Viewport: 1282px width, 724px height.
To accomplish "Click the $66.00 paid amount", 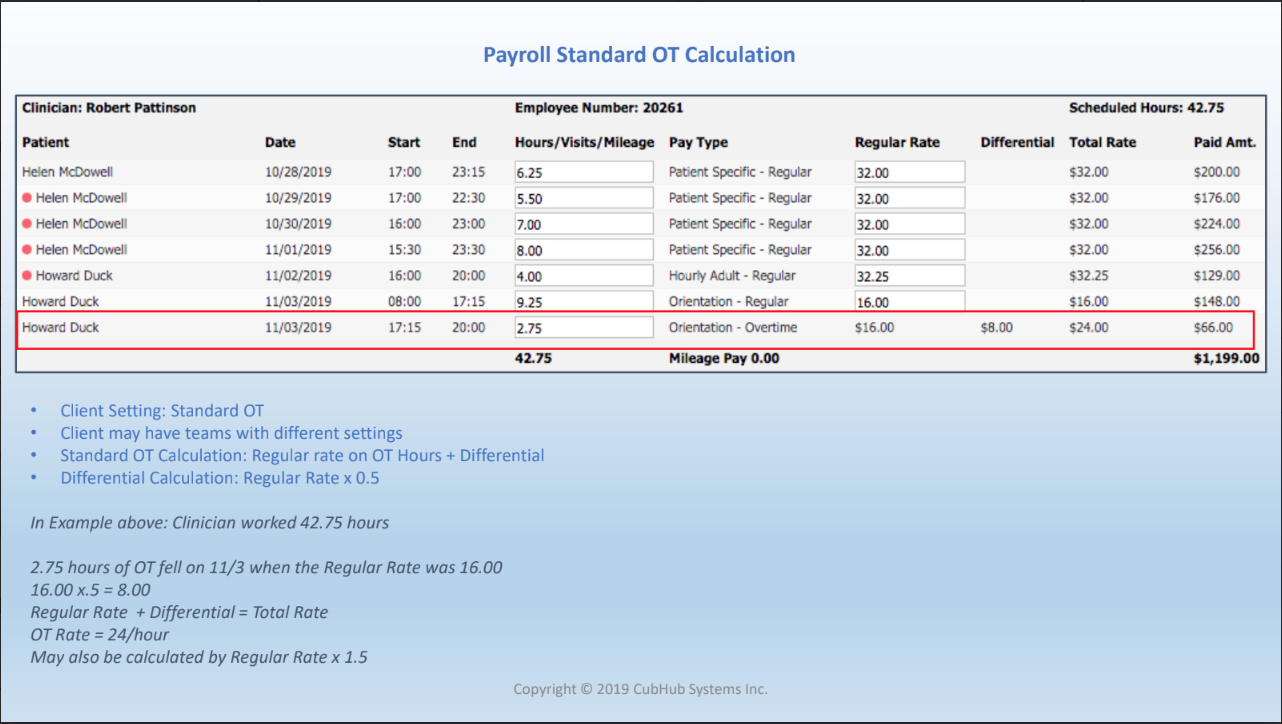I will coord(1213,327).
